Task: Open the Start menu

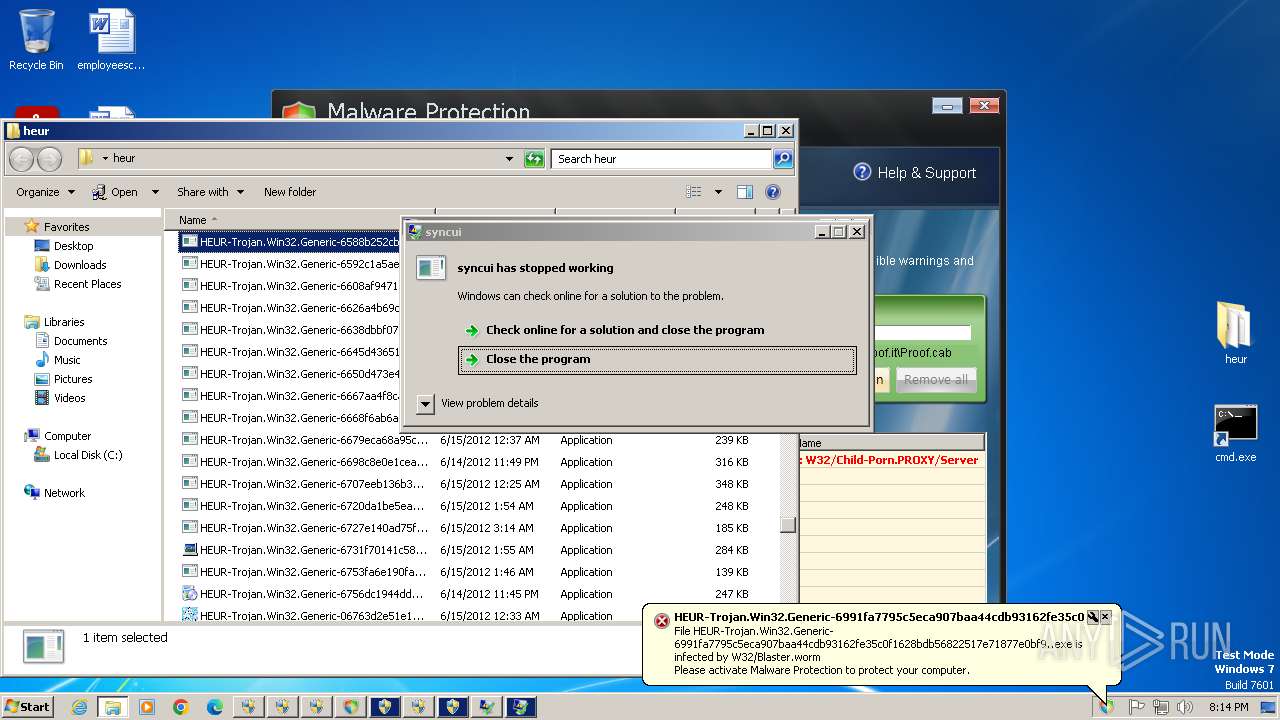Action: [28, 707]
